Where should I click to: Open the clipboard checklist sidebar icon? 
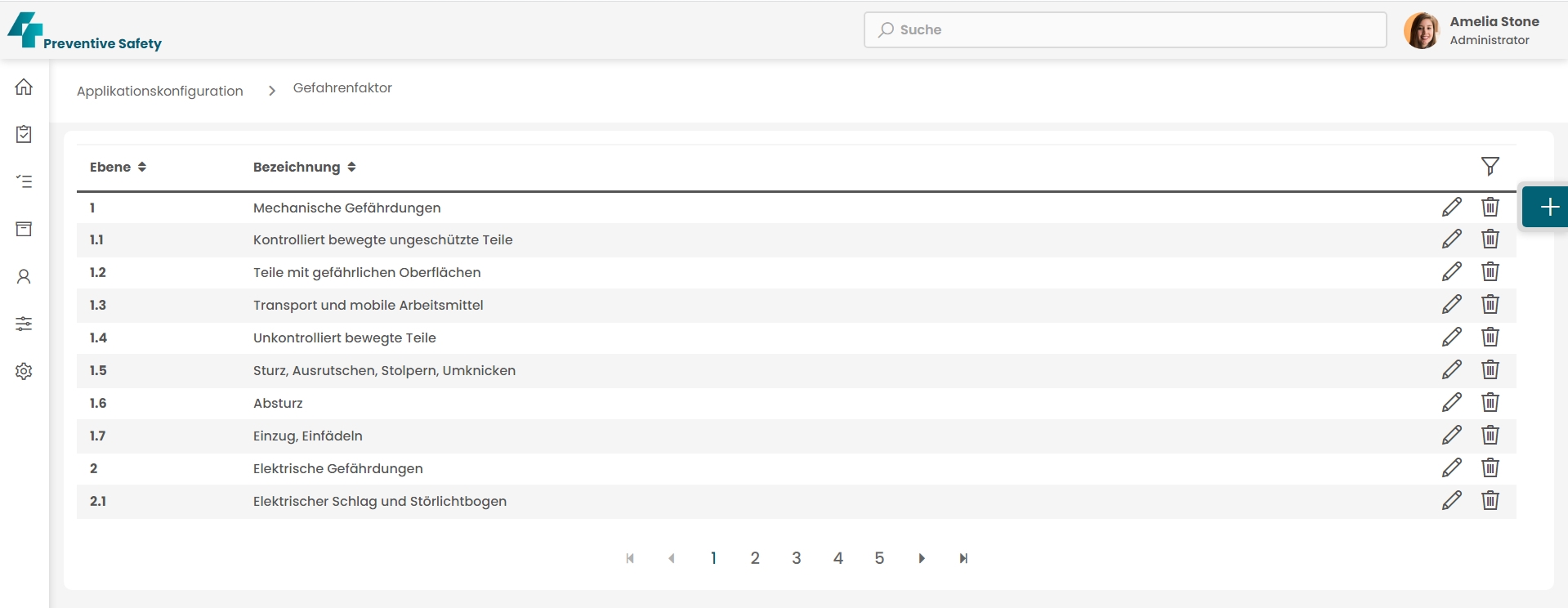(24, 134)
